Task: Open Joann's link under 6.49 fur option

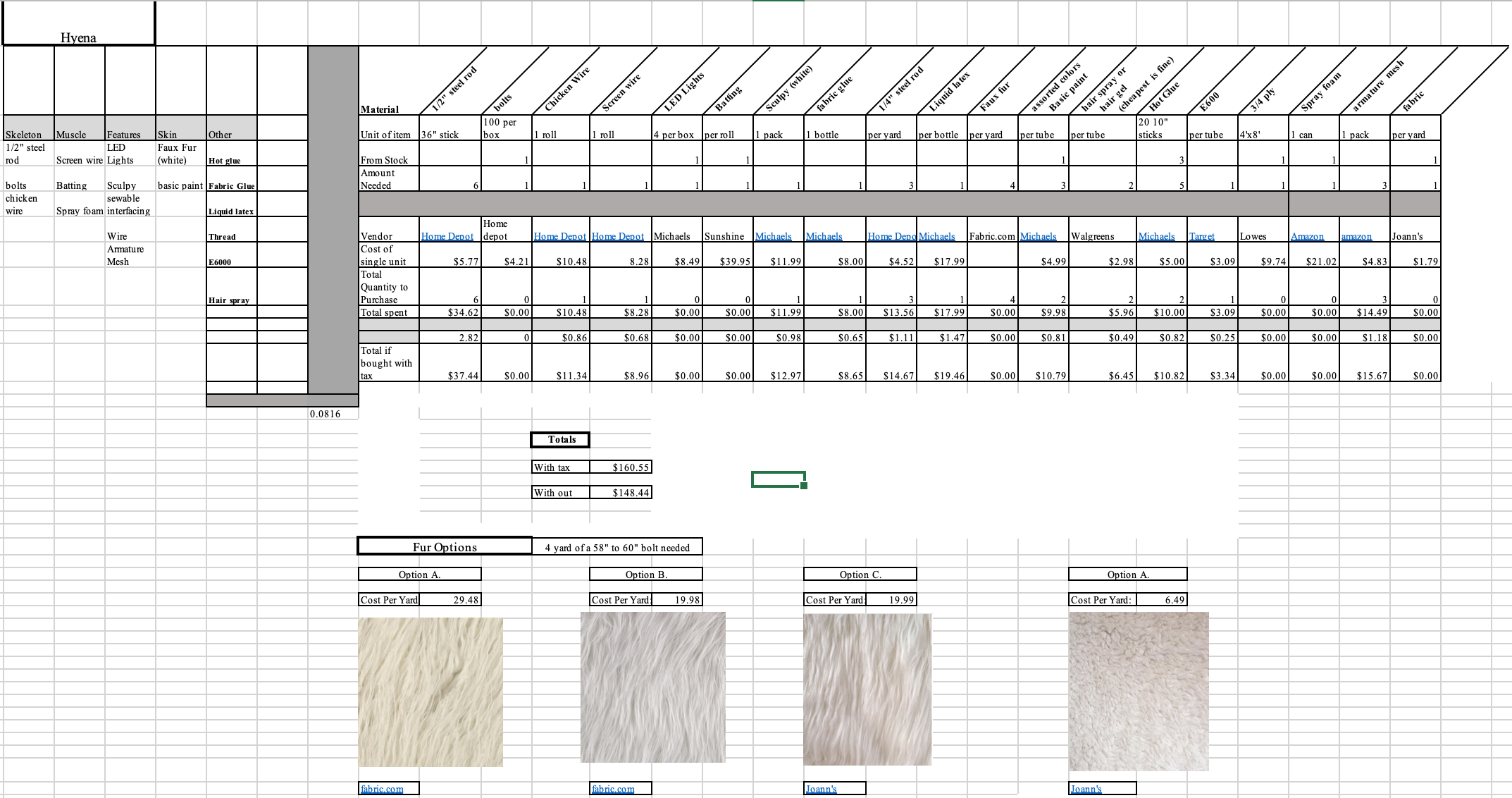Action: pyautogui.click(x=1086, y=789)
